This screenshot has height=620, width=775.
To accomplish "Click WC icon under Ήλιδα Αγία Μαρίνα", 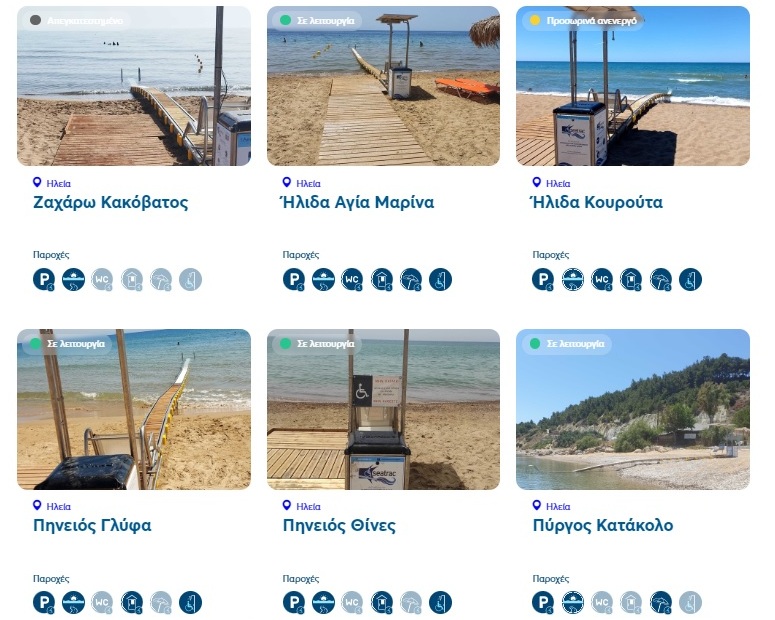I will (x=352, y=279).
